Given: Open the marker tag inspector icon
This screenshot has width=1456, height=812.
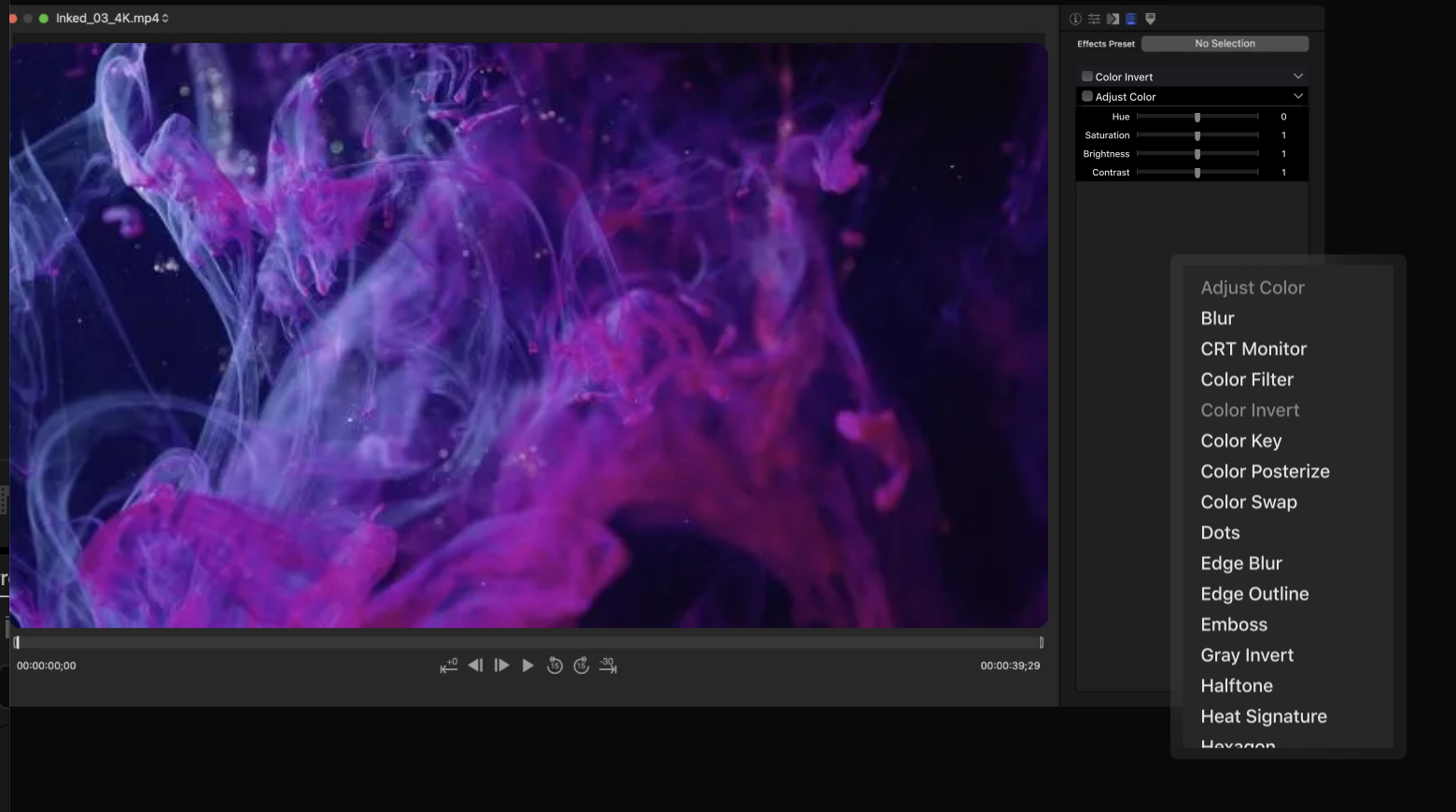Looking at the screenshot, I should (1150, 19).
